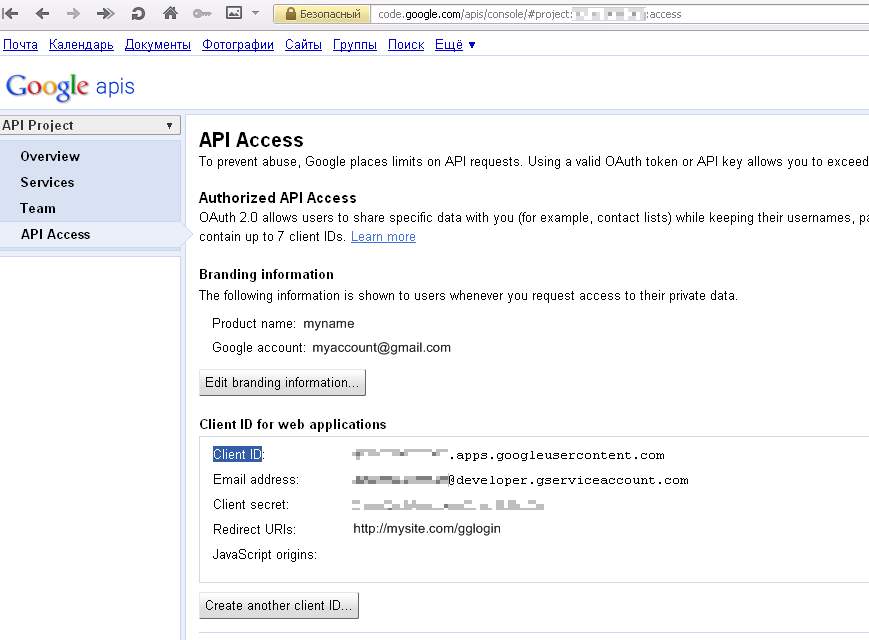Follow the Learn more link
The image size is (869, 640).
pyautogui.click(x=383, y=237)
